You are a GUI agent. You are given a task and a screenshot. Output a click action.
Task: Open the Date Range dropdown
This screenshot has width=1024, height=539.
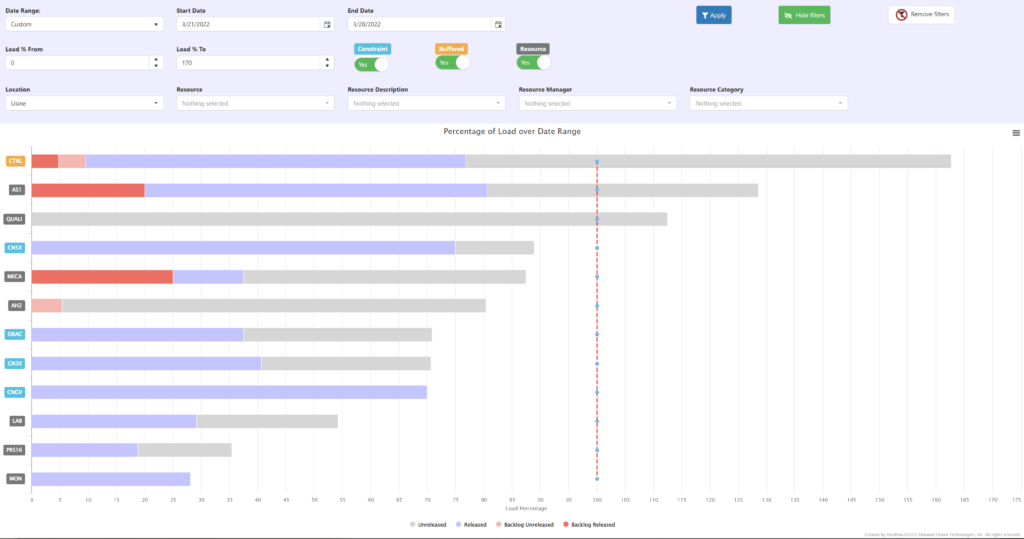point(84,24)
